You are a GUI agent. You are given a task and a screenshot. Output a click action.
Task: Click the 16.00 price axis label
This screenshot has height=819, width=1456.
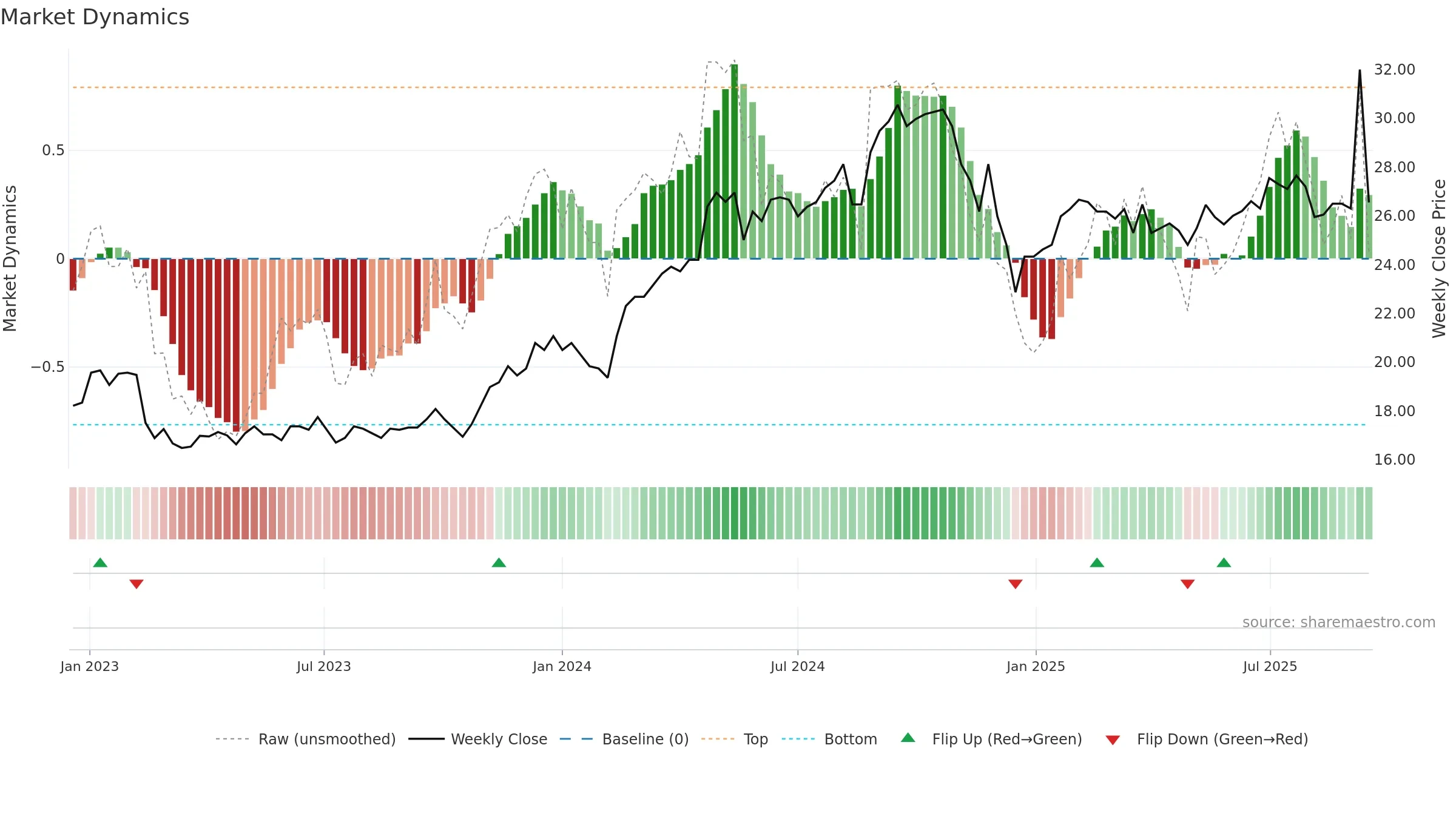point(1395,459)
